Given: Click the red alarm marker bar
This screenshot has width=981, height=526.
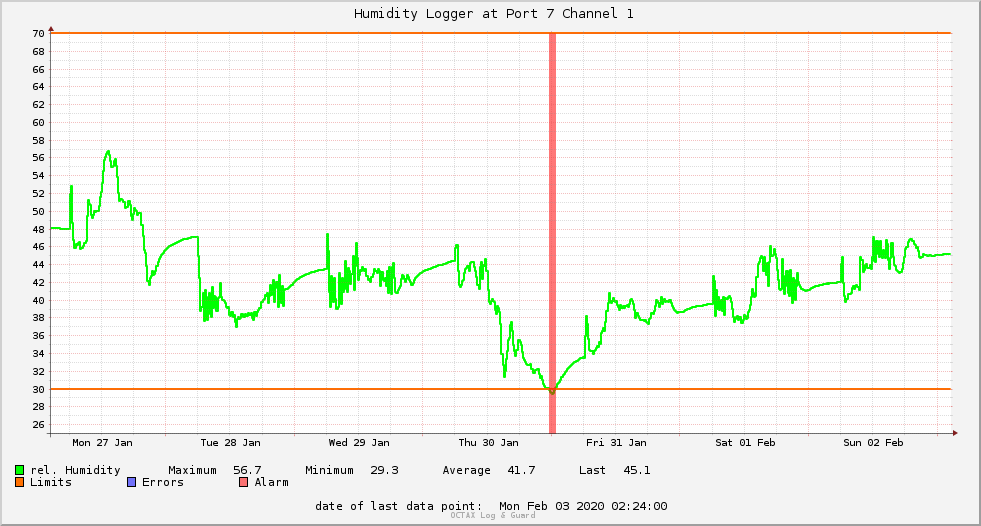Looking at the screenshot, I should point(552,233).
